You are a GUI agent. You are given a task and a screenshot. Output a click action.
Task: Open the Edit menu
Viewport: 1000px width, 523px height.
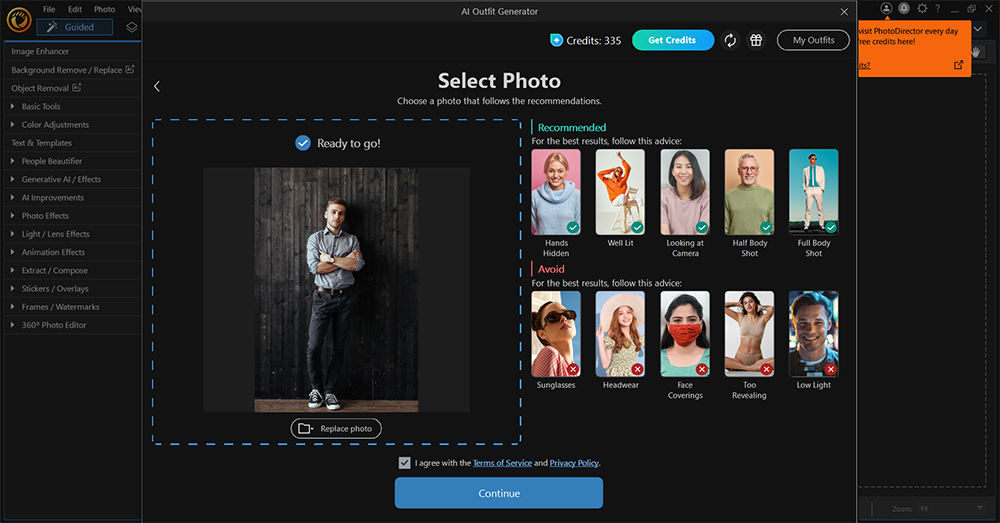click(75, 9)
